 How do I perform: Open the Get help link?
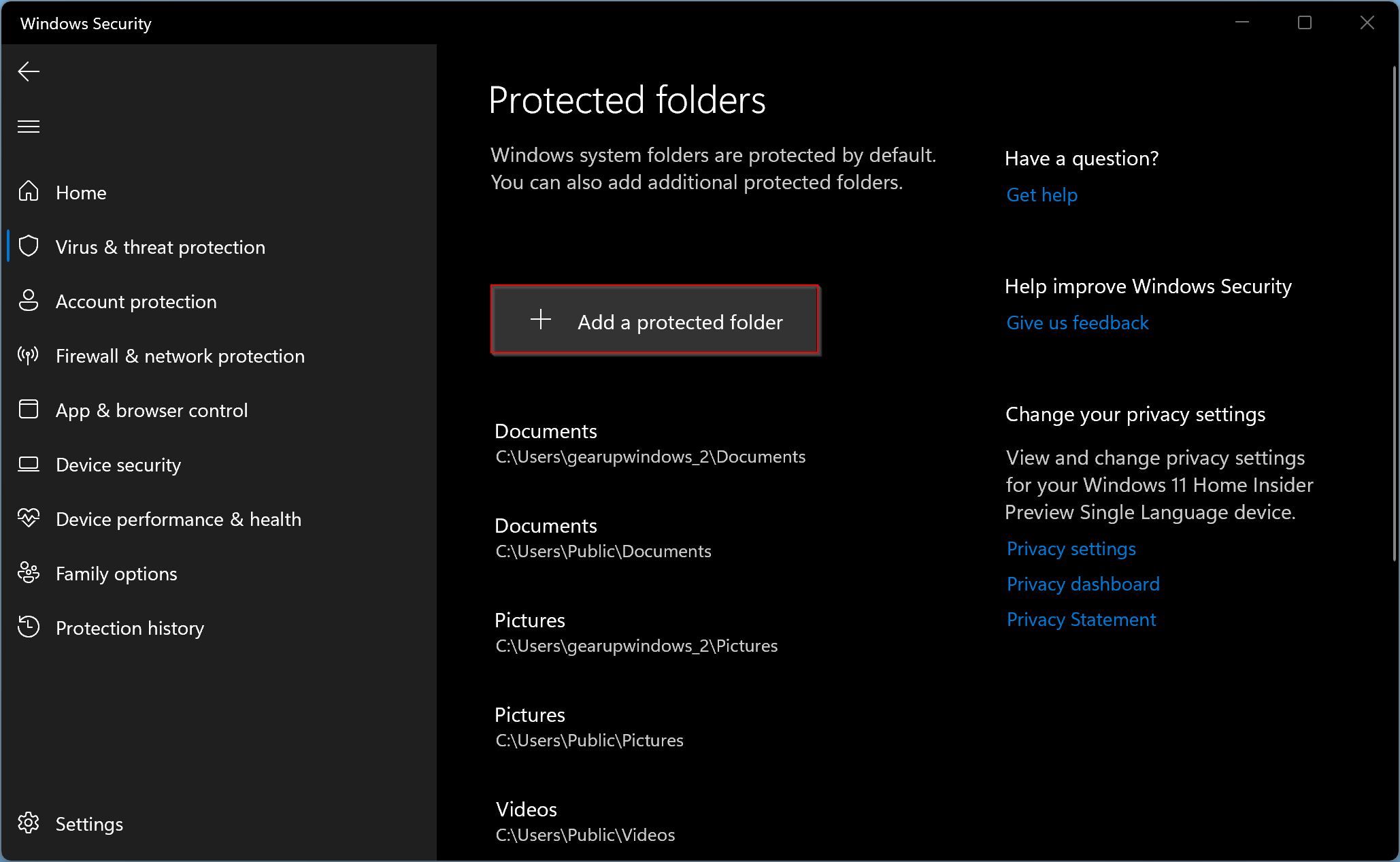[x=1041, y=195]
